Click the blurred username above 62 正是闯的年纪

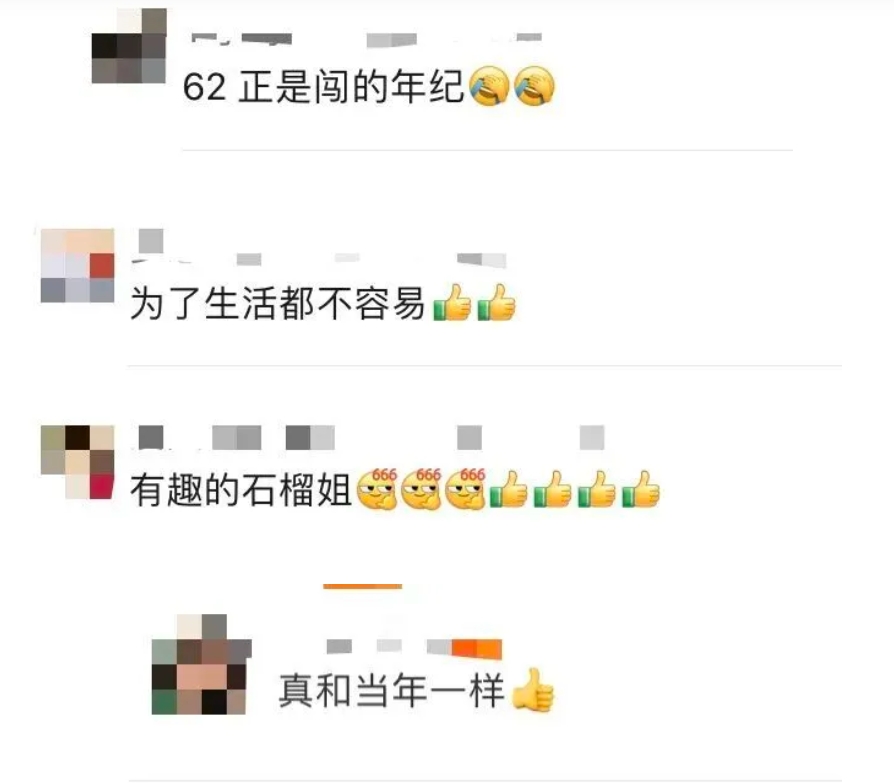[367, 39]
